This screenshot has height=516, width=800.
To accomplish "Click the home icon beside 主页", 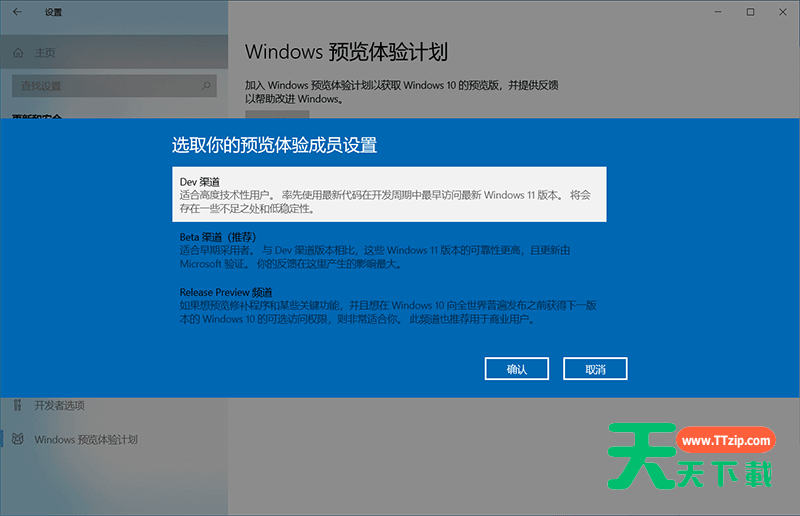I will [18, 53].
